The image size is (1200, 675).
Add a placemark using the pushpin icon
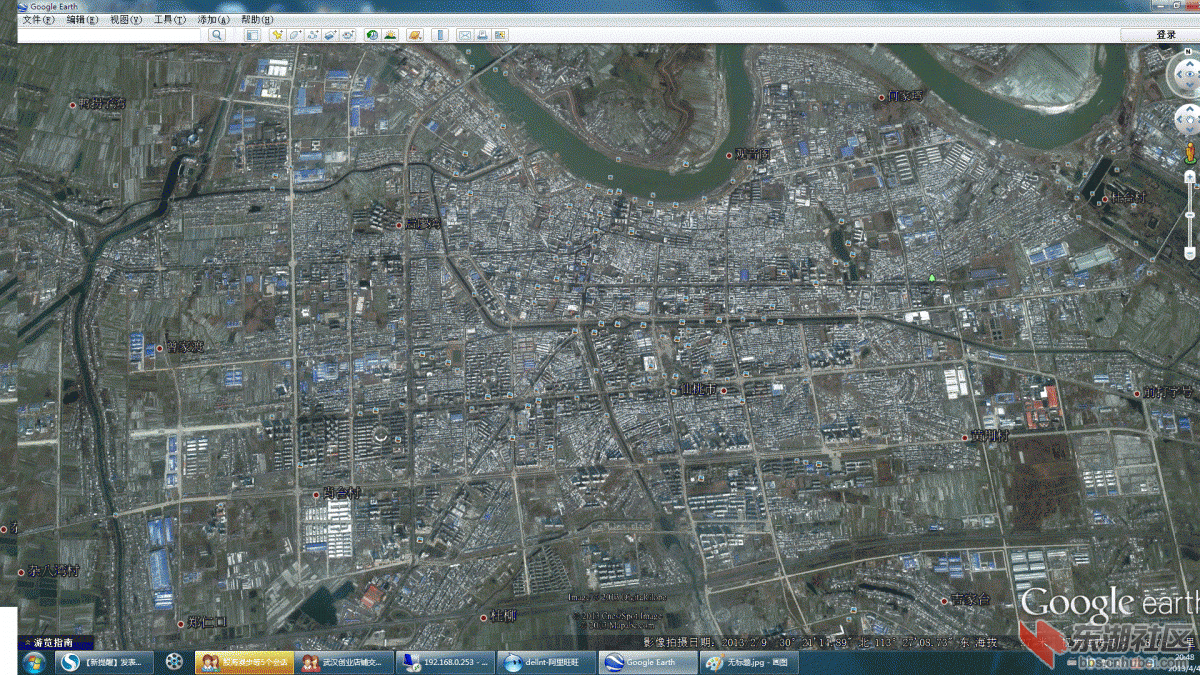278,35
